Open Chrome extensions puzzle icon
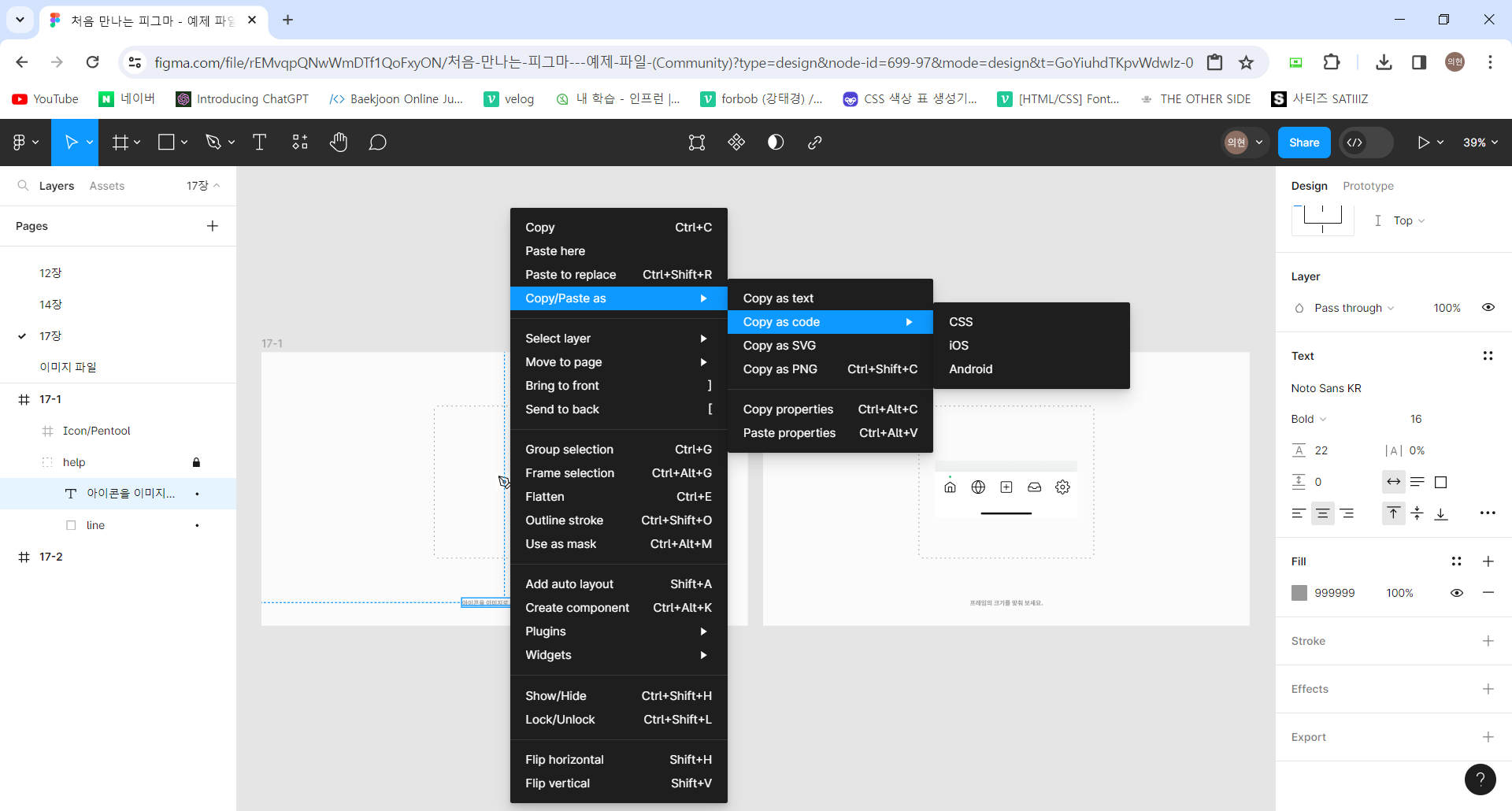 click(1332, 62)
